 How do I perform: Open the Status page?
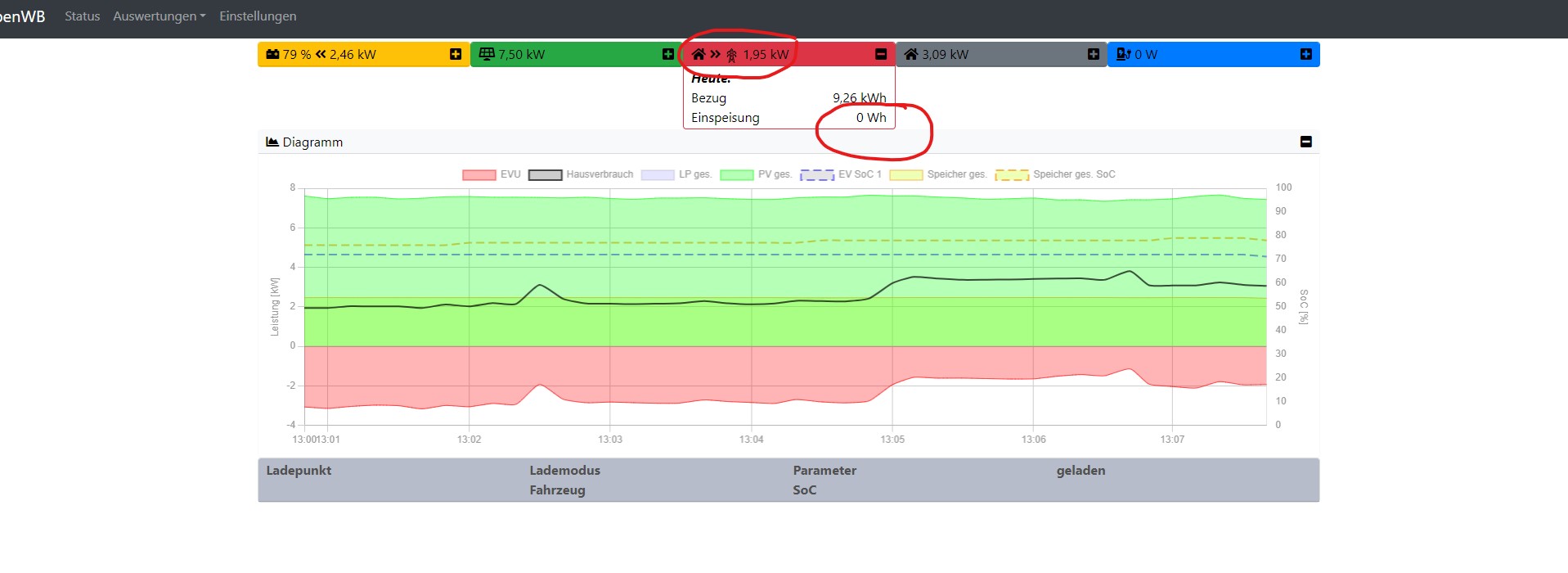click(82, 16)
